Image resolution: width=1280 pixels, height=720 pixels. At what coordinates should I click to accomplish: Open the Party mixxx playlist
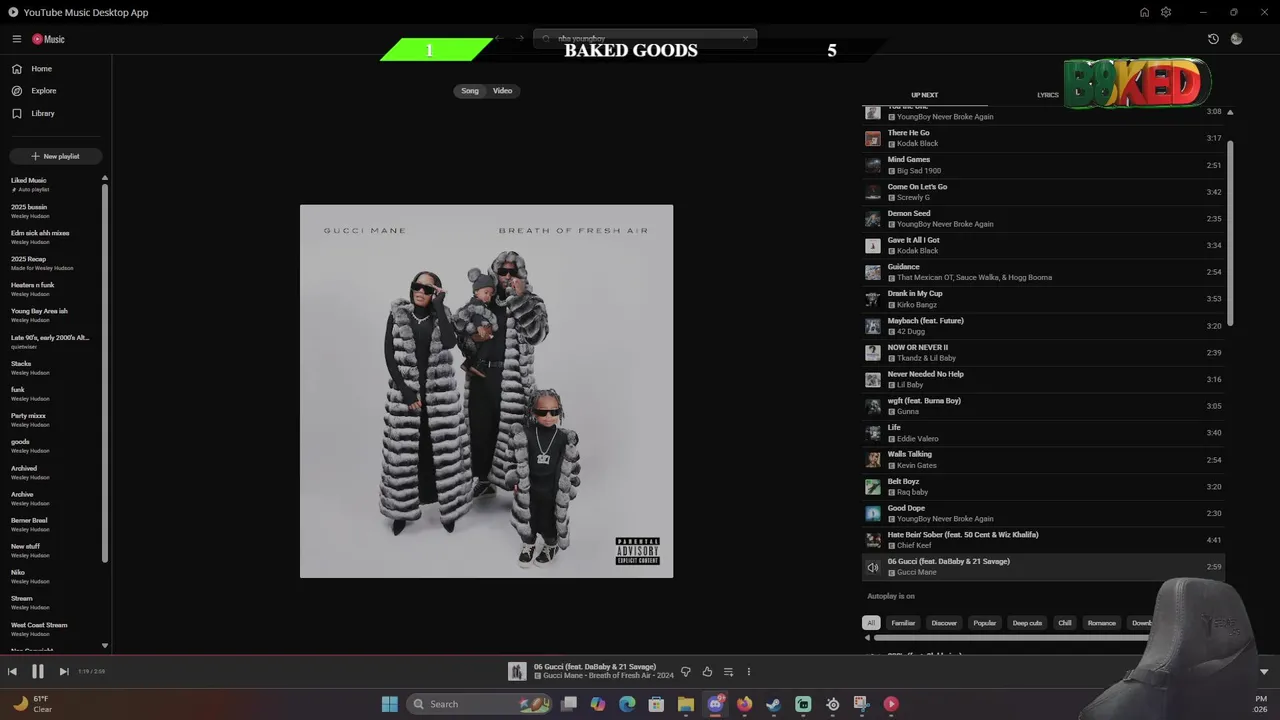(x=50, y=420)
